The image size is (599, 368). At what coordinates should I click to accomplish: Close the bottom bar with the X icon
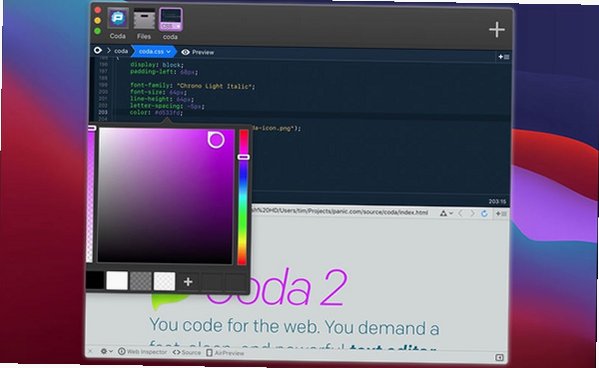point(91,351)
